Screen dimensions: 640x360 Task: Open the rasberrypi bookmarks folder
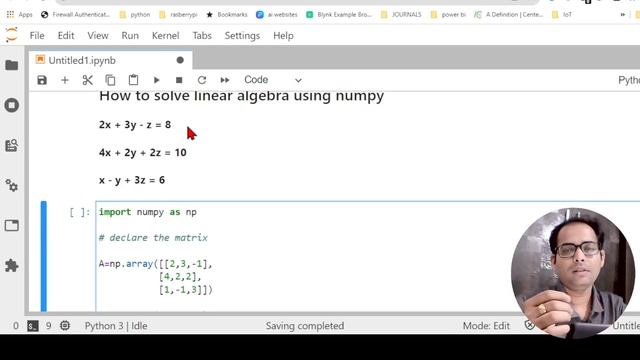click(x=178, y=15)
